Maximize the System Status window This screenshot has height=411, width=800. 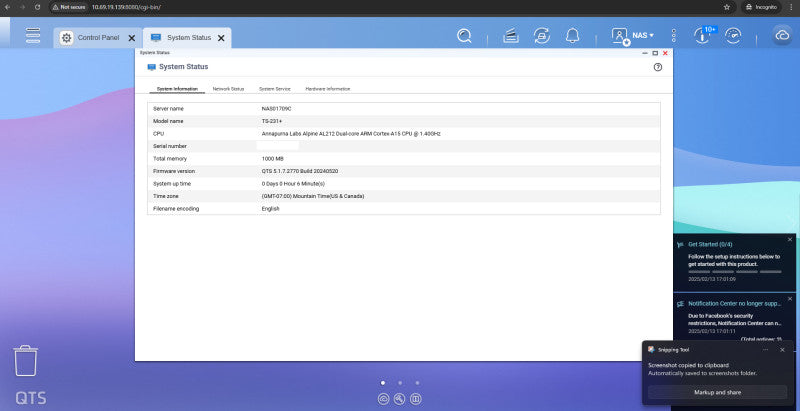coord(655,53)
